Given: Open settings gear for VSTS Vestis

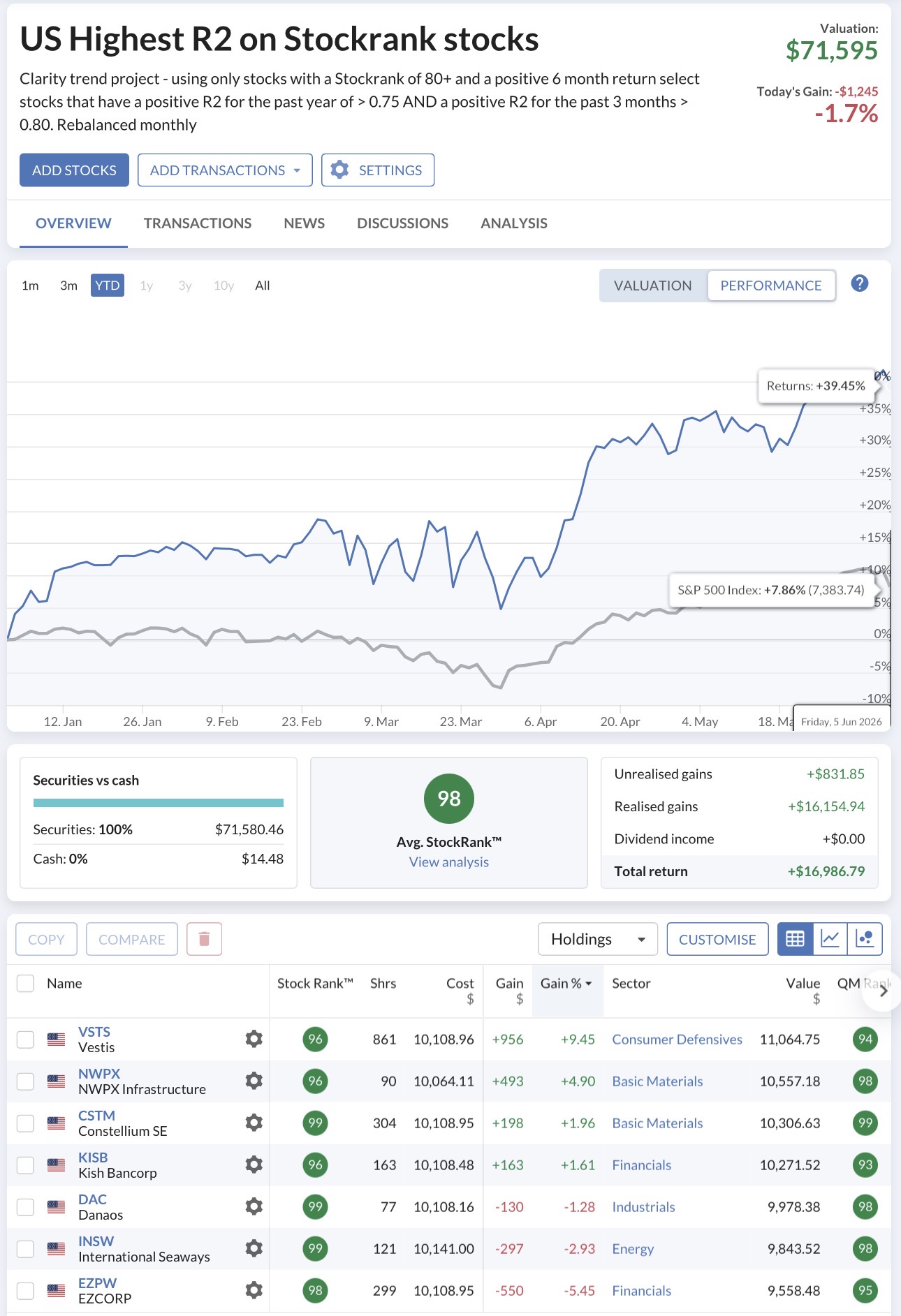Looking at the screenshot, I should point(254,1039).
